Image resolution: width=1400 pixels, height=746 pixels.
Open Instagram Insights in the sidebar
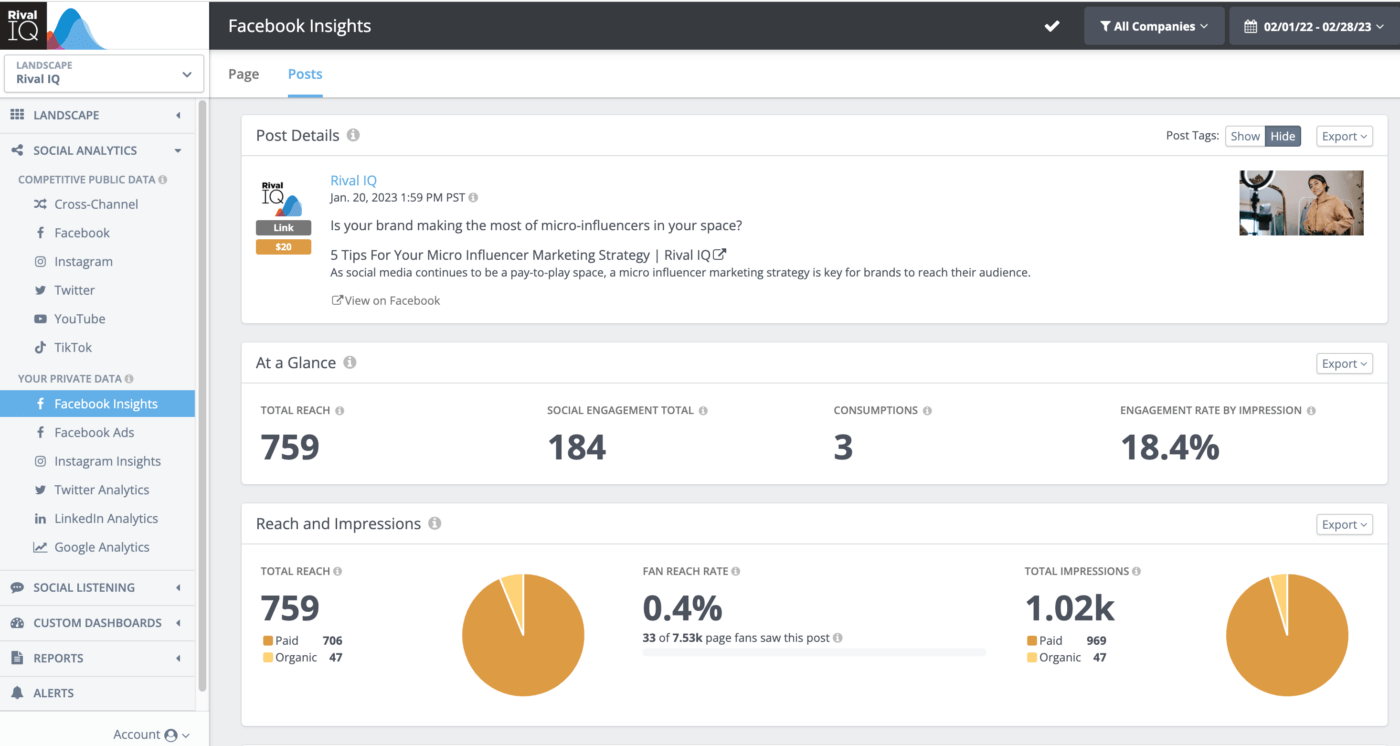tap(107, 461)
